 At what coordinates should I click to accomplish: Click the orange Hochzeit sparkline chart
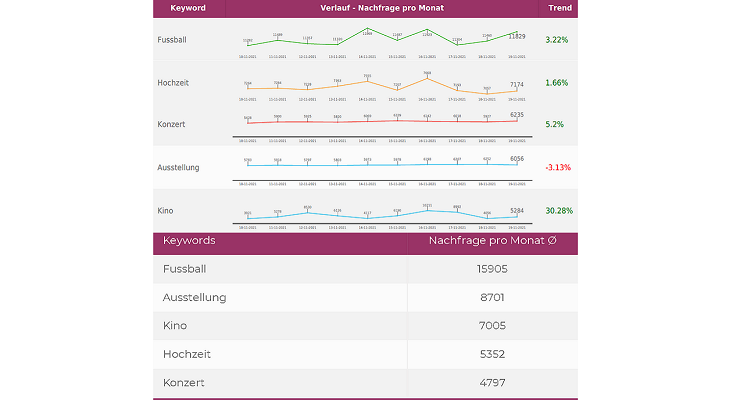382,86
